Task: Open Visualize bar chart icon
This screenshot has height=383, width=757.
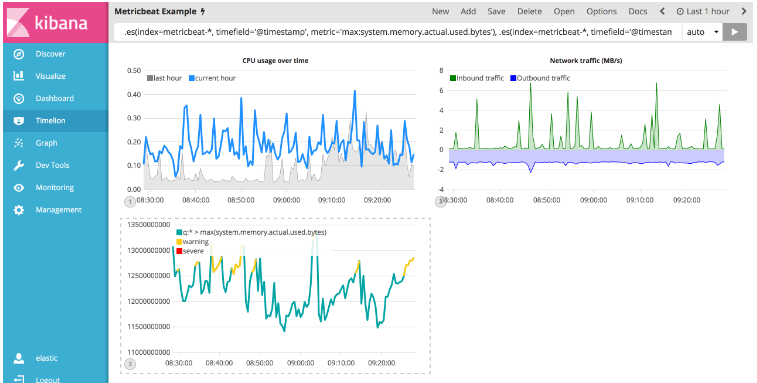Action: coord(19,76)
